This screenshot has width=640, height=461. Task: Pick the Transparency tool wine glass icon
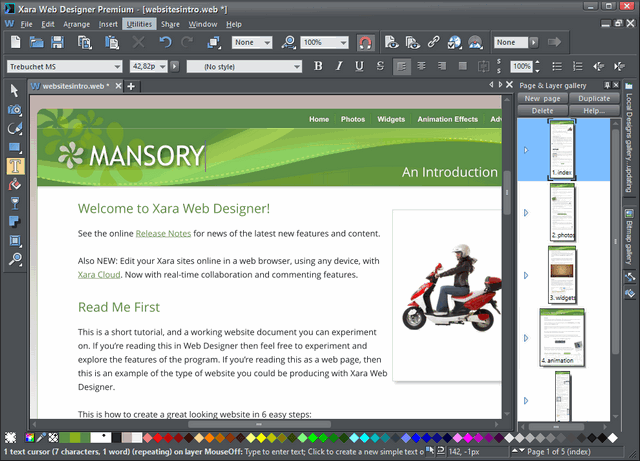click(x=14, y=204)
